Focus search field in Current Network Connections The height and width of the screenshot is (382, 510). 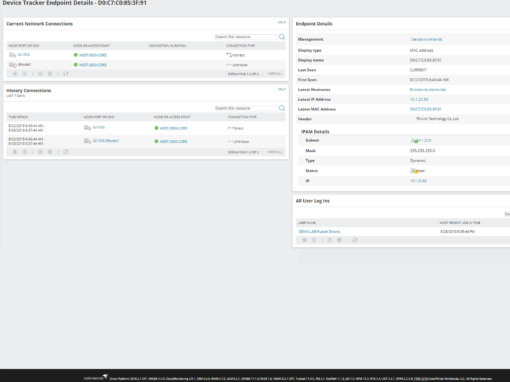point(246,37)
